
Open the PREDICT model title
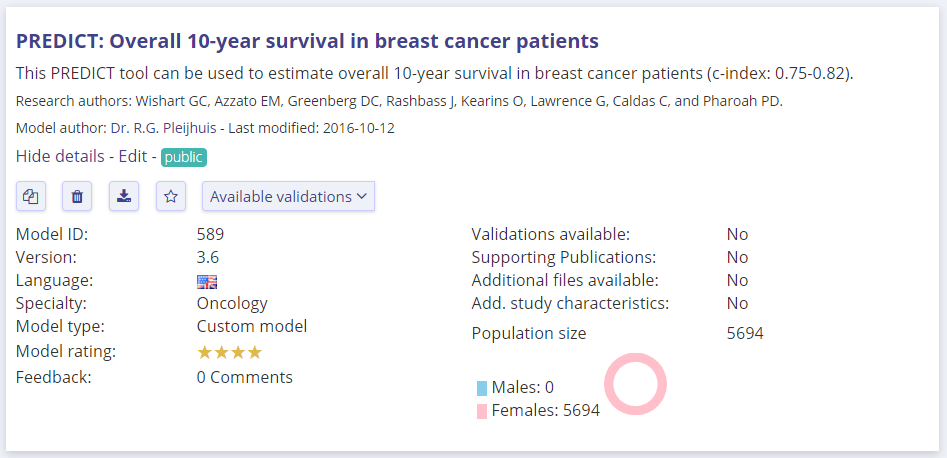coord(307,41)
